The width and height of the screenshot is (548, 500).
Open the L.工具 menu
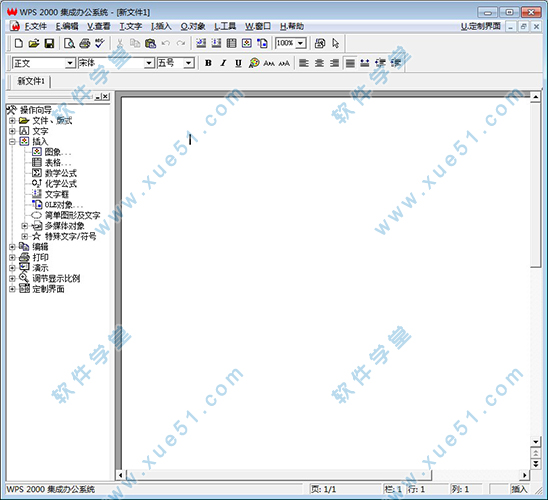225,27
